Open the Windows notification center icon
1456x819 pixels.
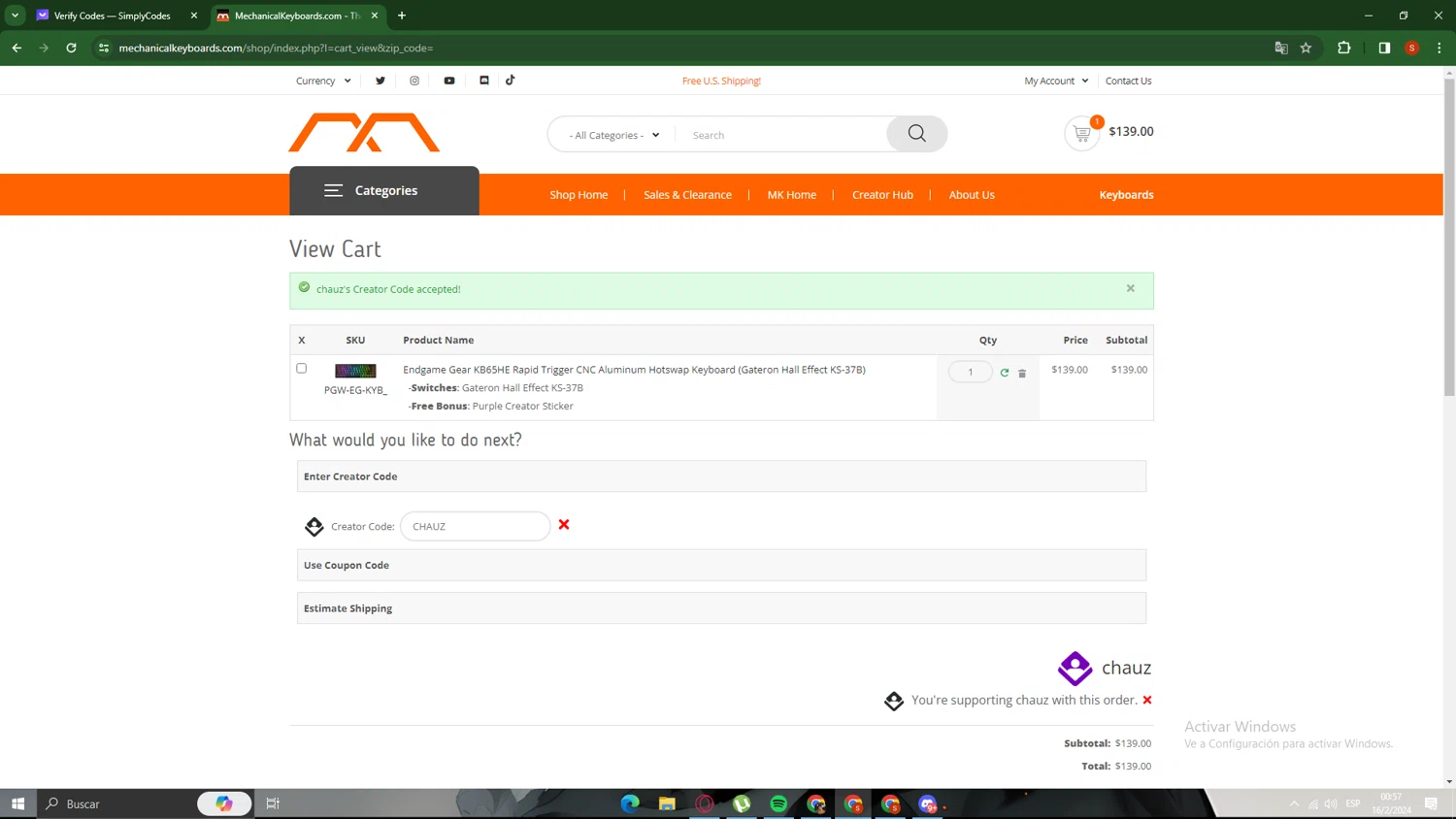click(x=1431, y=803)
